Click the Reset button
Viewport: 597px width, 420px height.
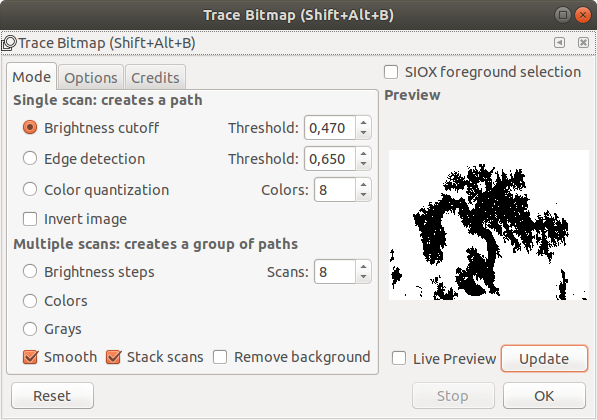coord(52,396)
